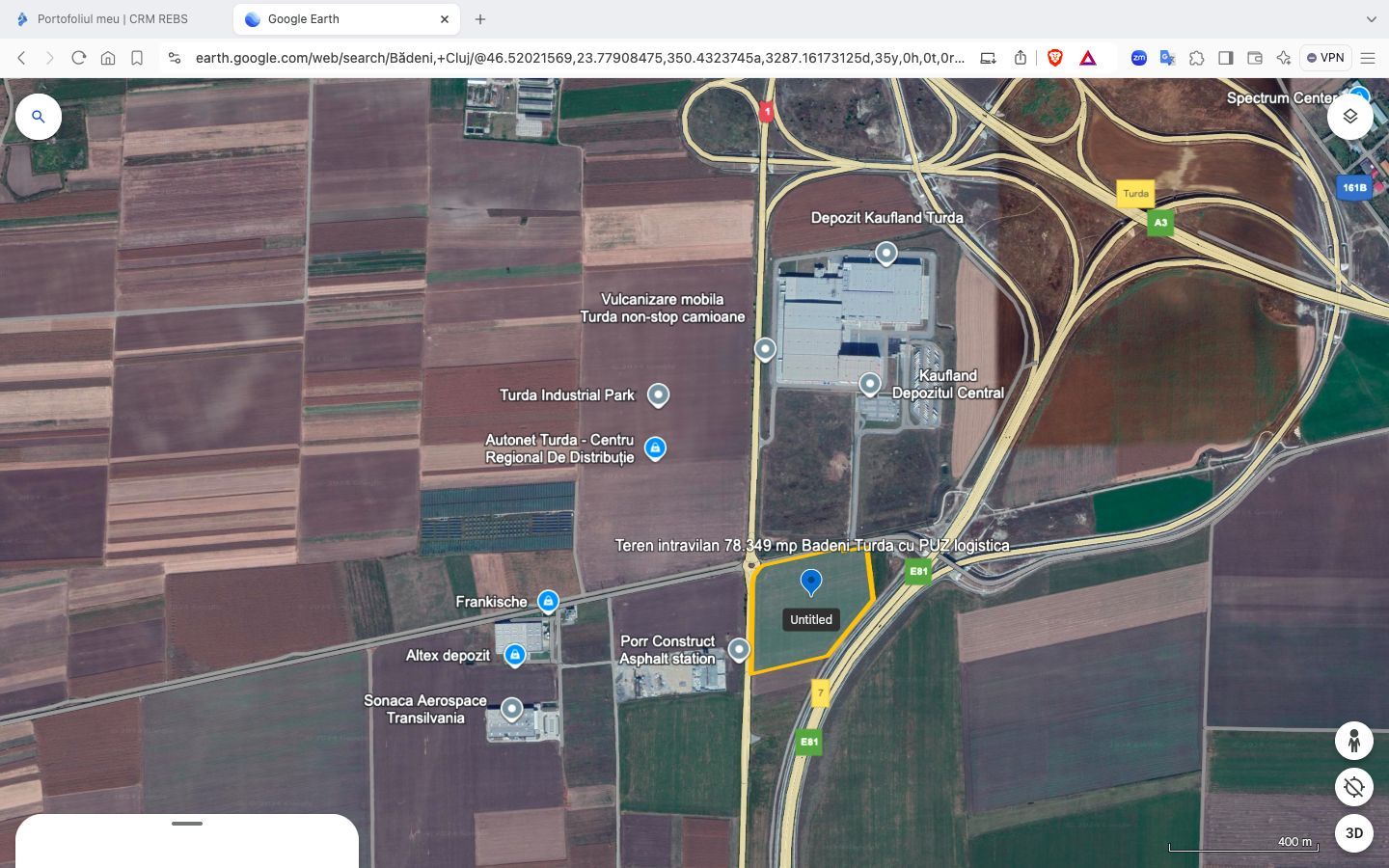Open a new browser tab

pos(480,18)
